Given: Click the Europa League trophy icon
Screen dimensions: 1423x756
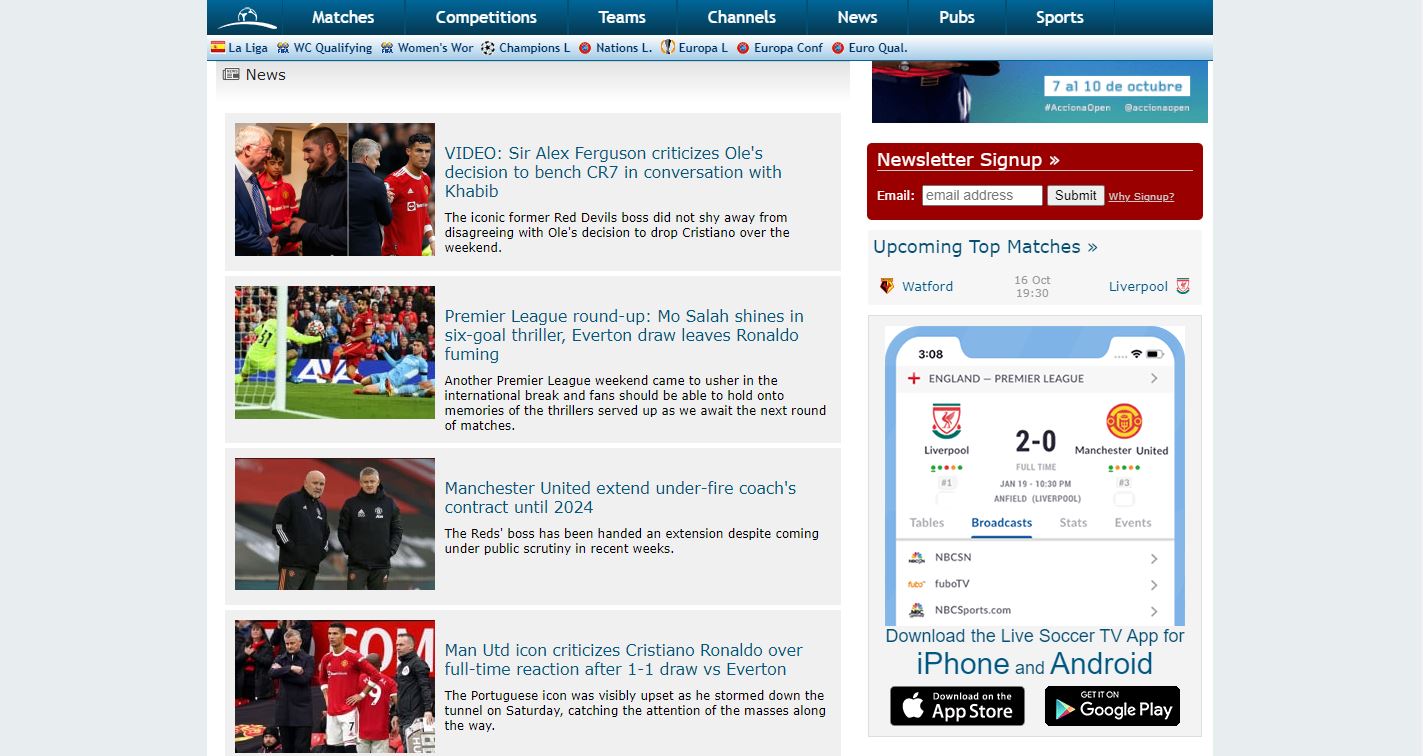Looking at the screenshot, I should 668,47.
